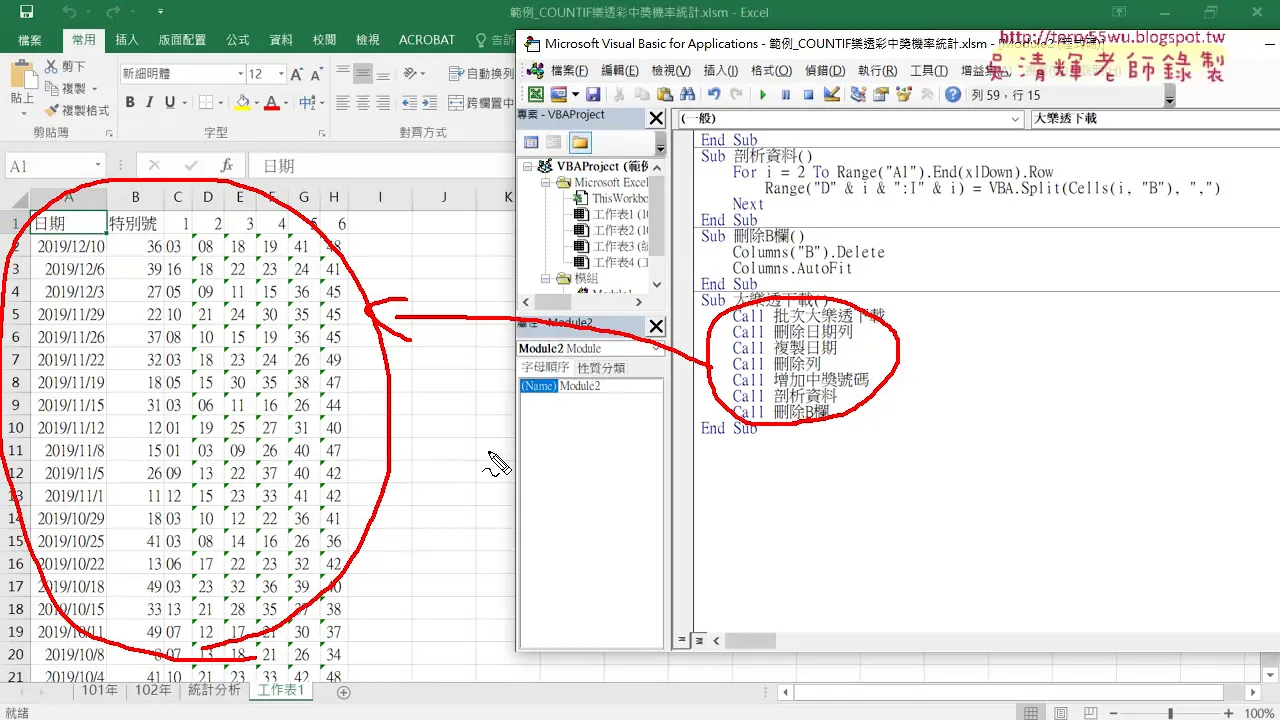Collapse the Microsoft Excel objects folder

pos(546,183)
